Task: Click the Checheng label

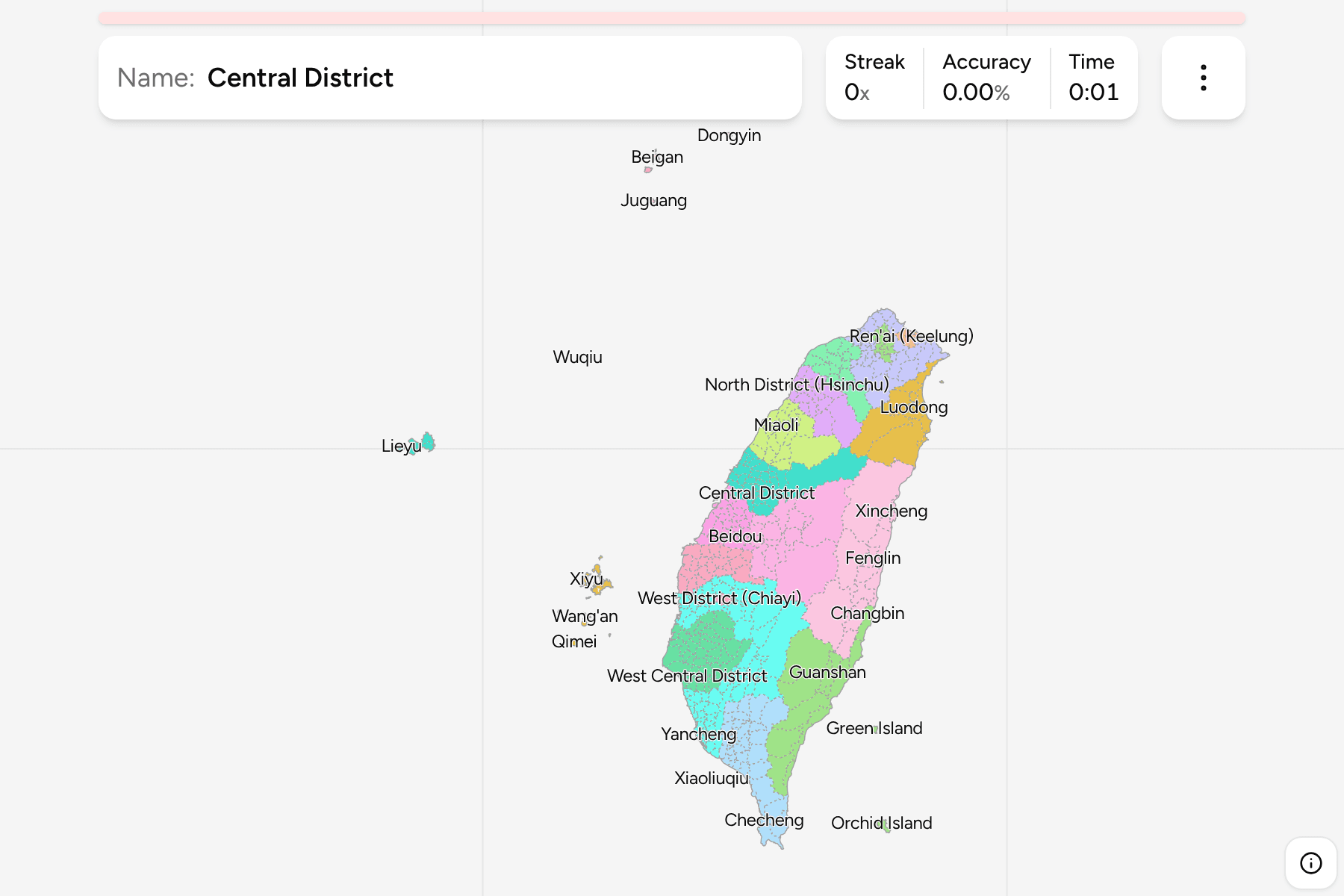Action: (x=764, y=821)
